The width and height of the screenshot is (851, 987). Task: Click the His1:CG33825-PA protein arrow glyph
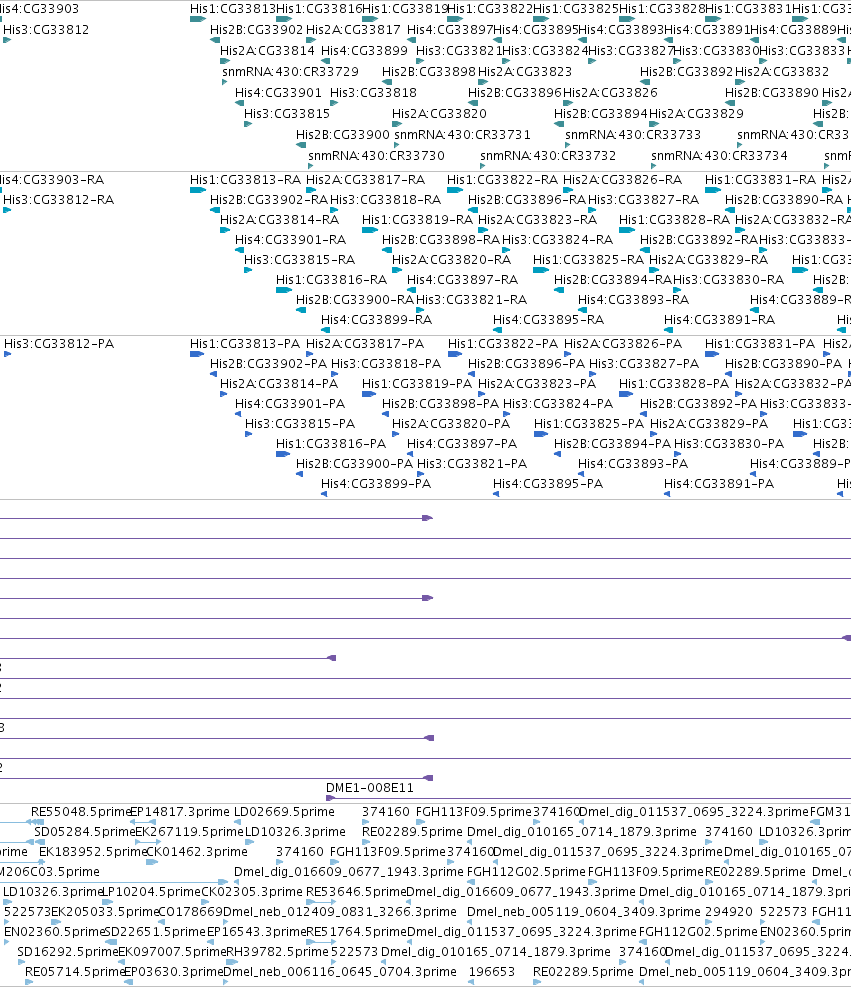[x=541, y=434]
